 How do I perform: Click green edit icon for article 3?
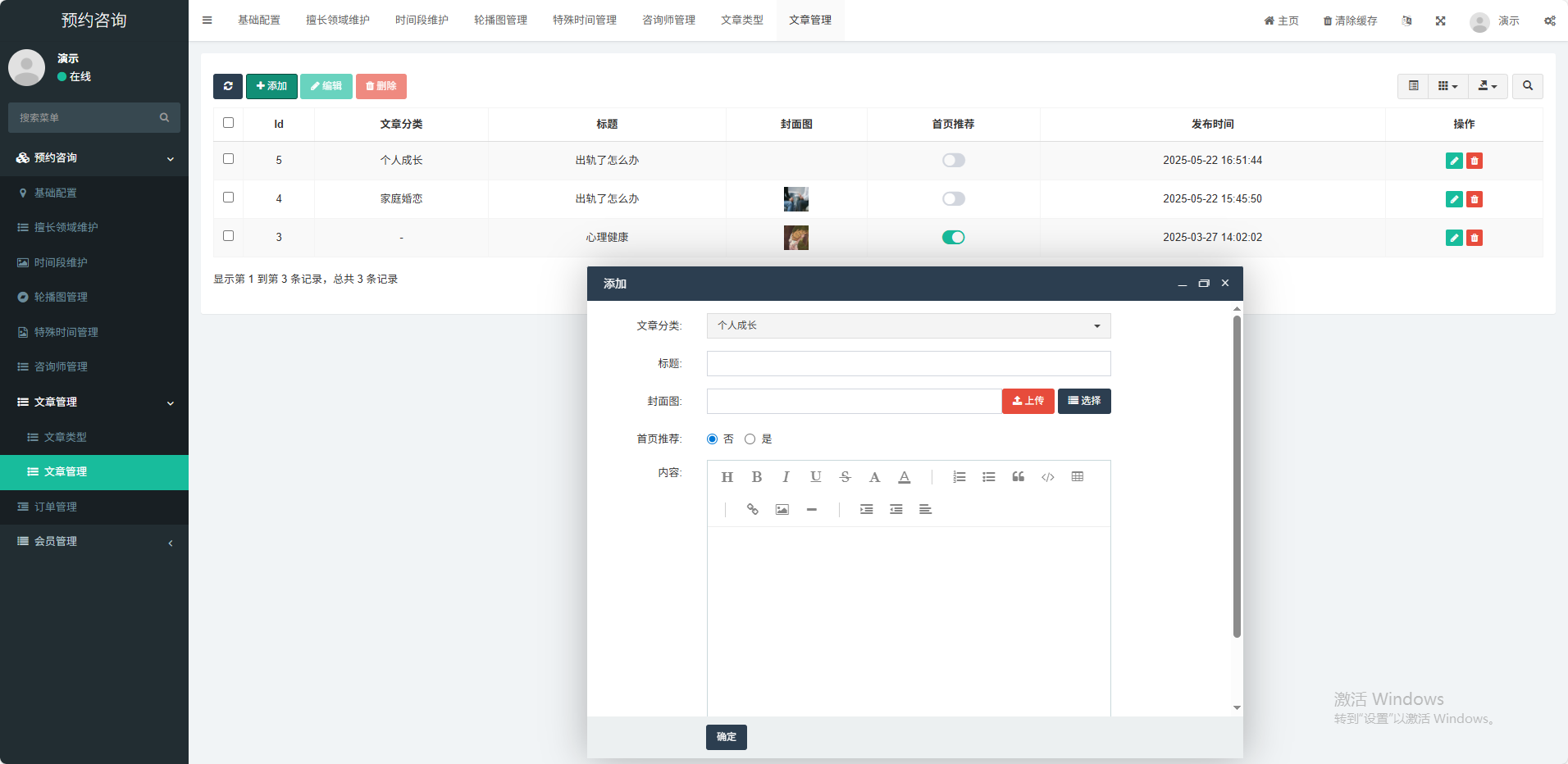pos(1453,238)
